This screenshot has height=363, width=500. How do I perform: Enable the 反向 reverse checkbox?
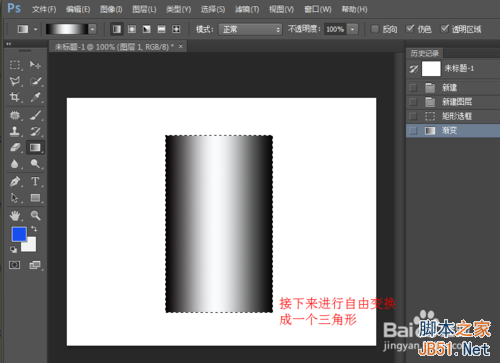pos(375,29)
